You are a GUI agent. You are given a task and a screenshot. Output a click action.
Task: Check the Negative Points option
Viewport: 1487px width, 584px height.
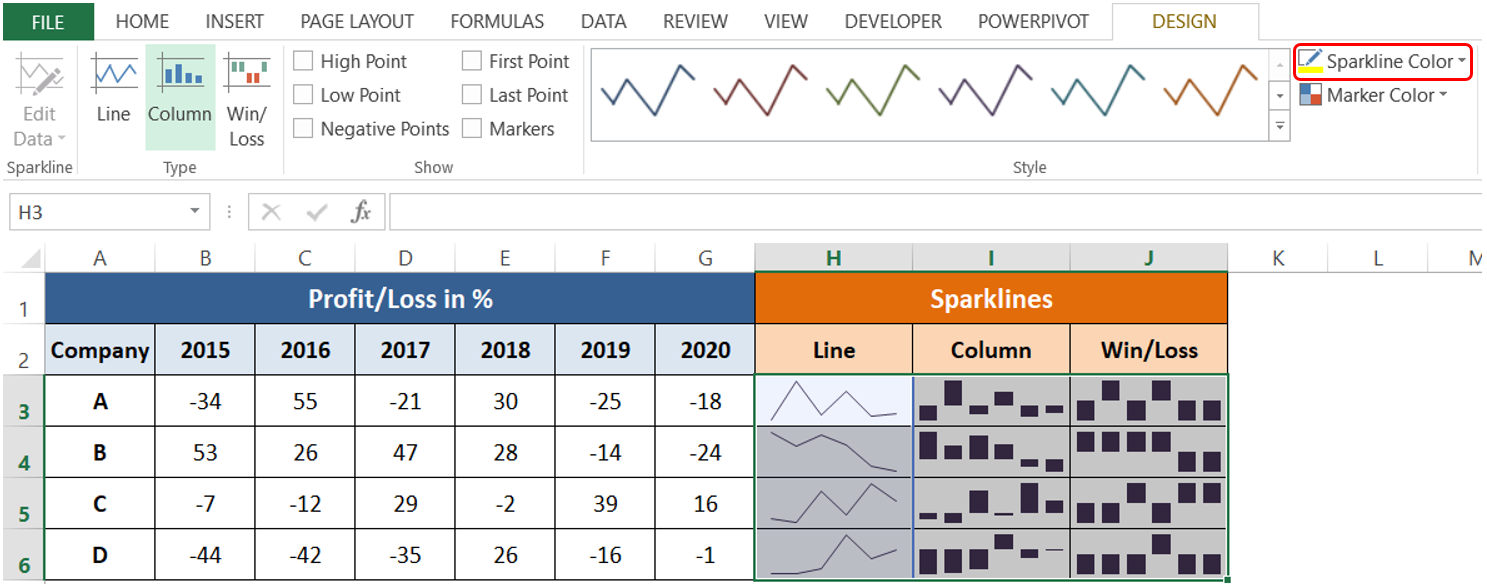pos(304,128)
